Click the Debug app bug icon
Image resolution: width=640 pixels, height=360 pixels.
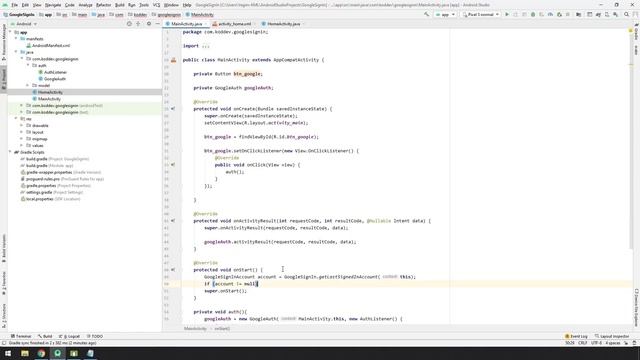533,14
